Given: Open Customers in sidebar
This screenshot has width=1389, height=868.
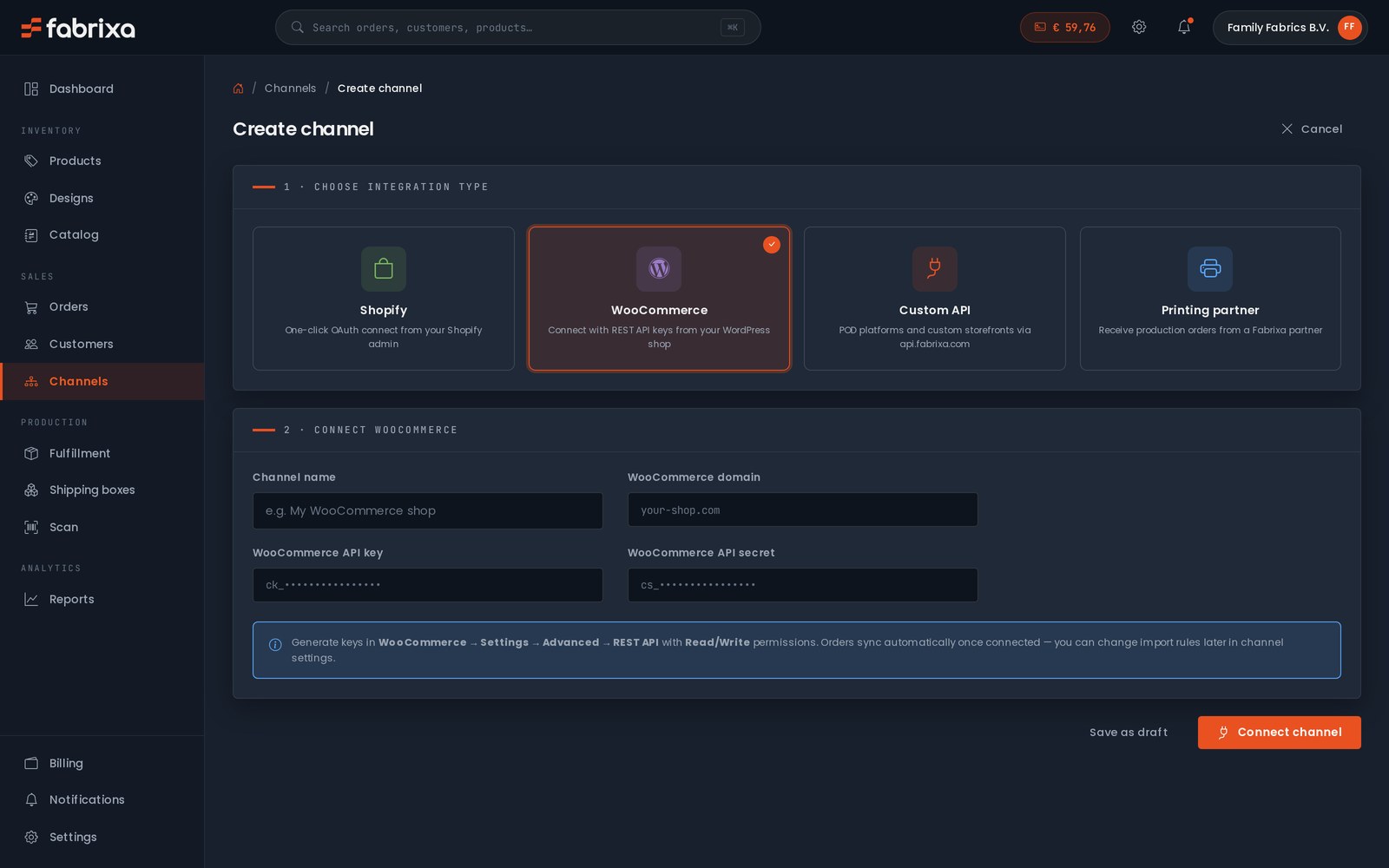Looking at the screenshot, I should (x=102, y=344).
